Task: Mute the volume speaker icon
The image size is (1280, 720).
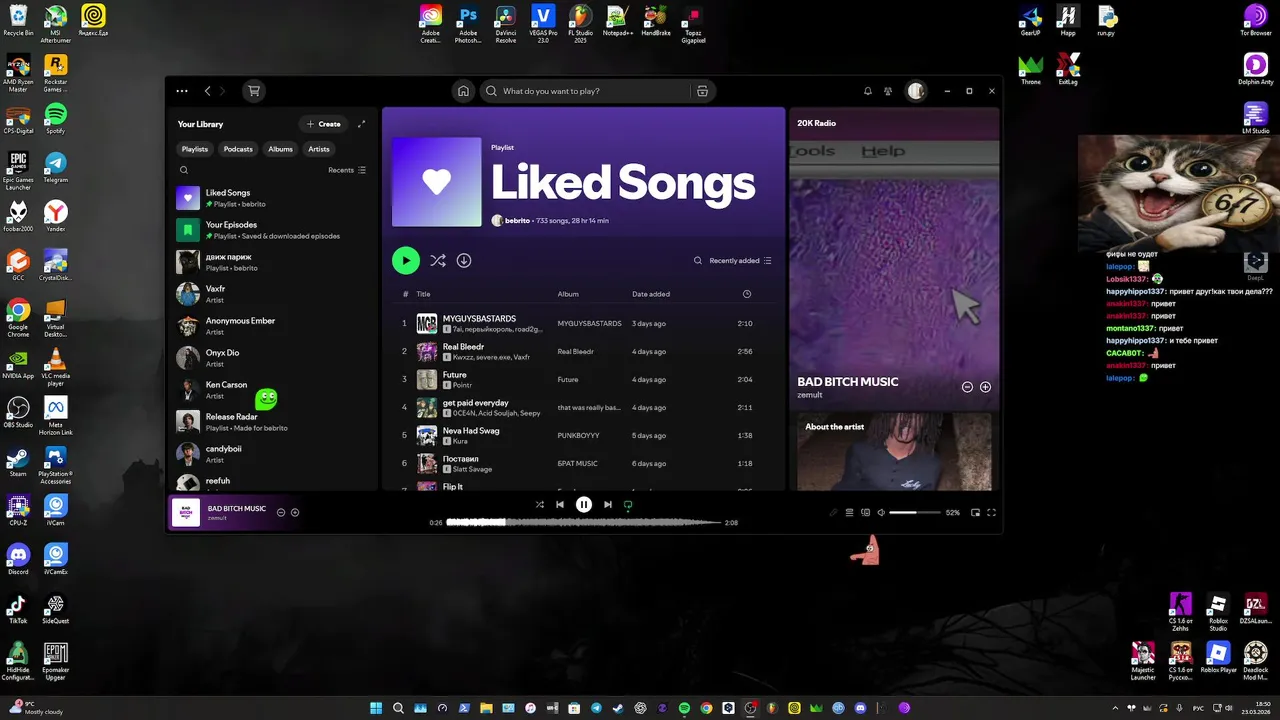Action: (881, 512)
